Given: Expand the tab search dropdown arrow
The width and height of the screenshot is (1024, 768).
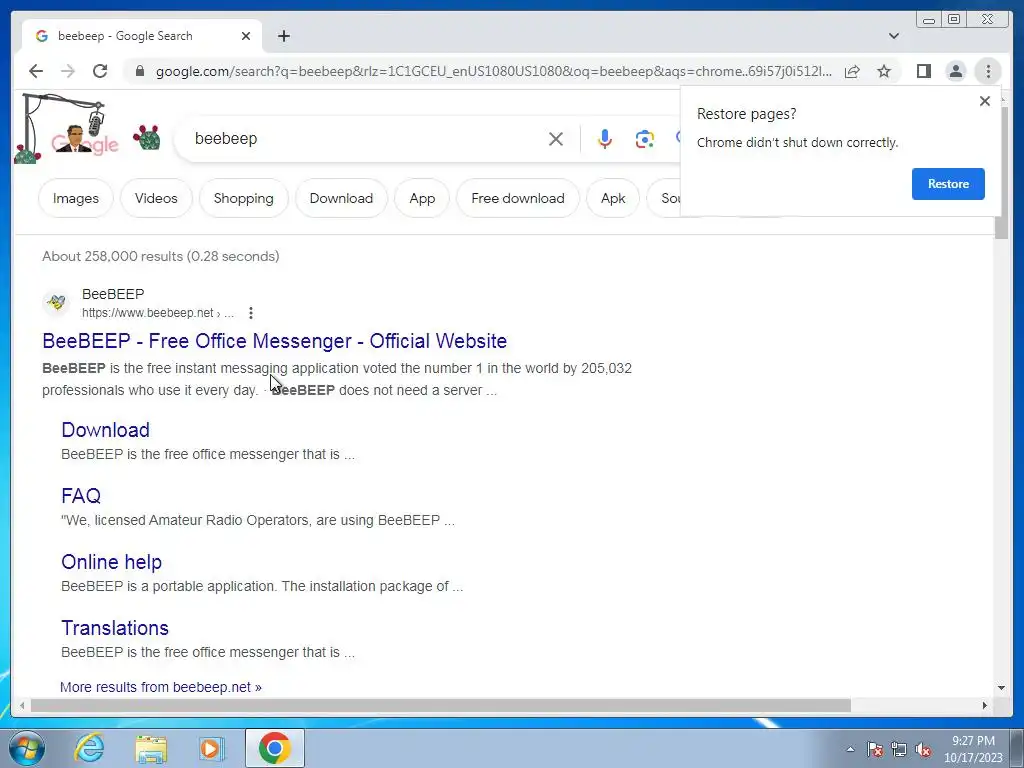Looking at the screenshot, I should [x=893, y=36].
